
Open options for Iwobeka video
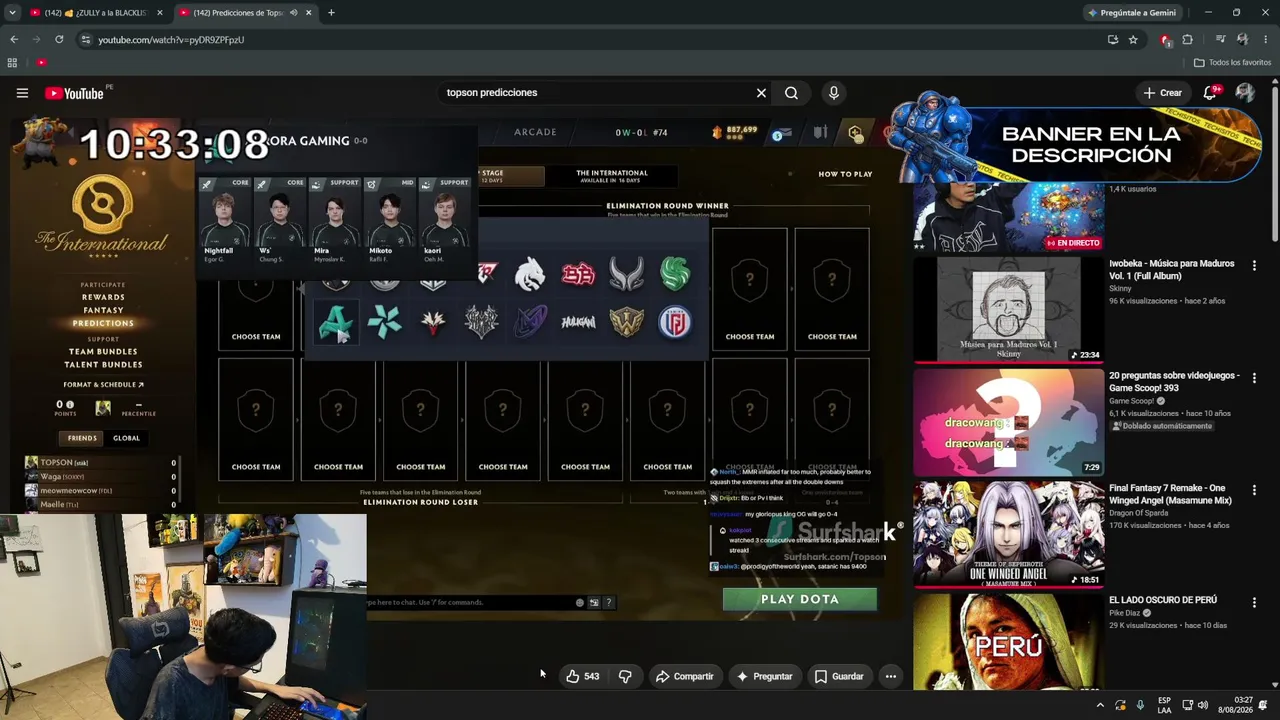coord(1254,266)
